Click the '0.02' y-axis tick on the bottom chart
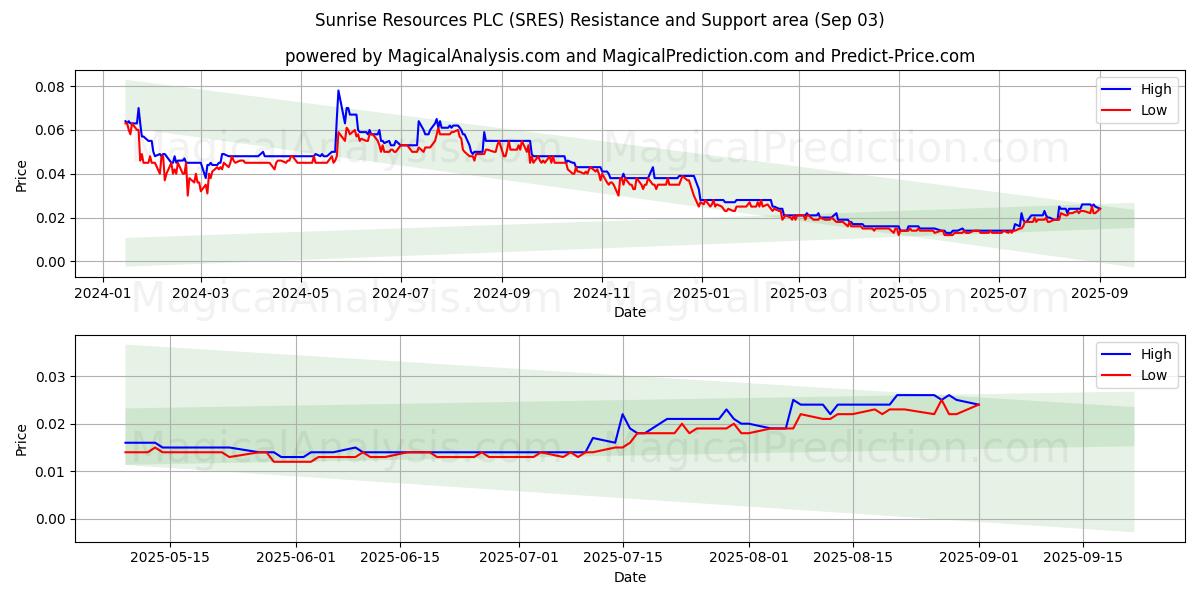Image resolution: width=1200 pixels, height=600 pixels. (50, 424)
